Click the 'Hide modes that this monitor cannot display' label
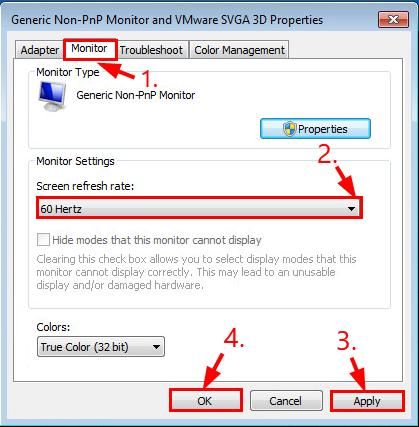Image resolution: width=419 pixels, height=427 pixels. click(x=157, y=240)
